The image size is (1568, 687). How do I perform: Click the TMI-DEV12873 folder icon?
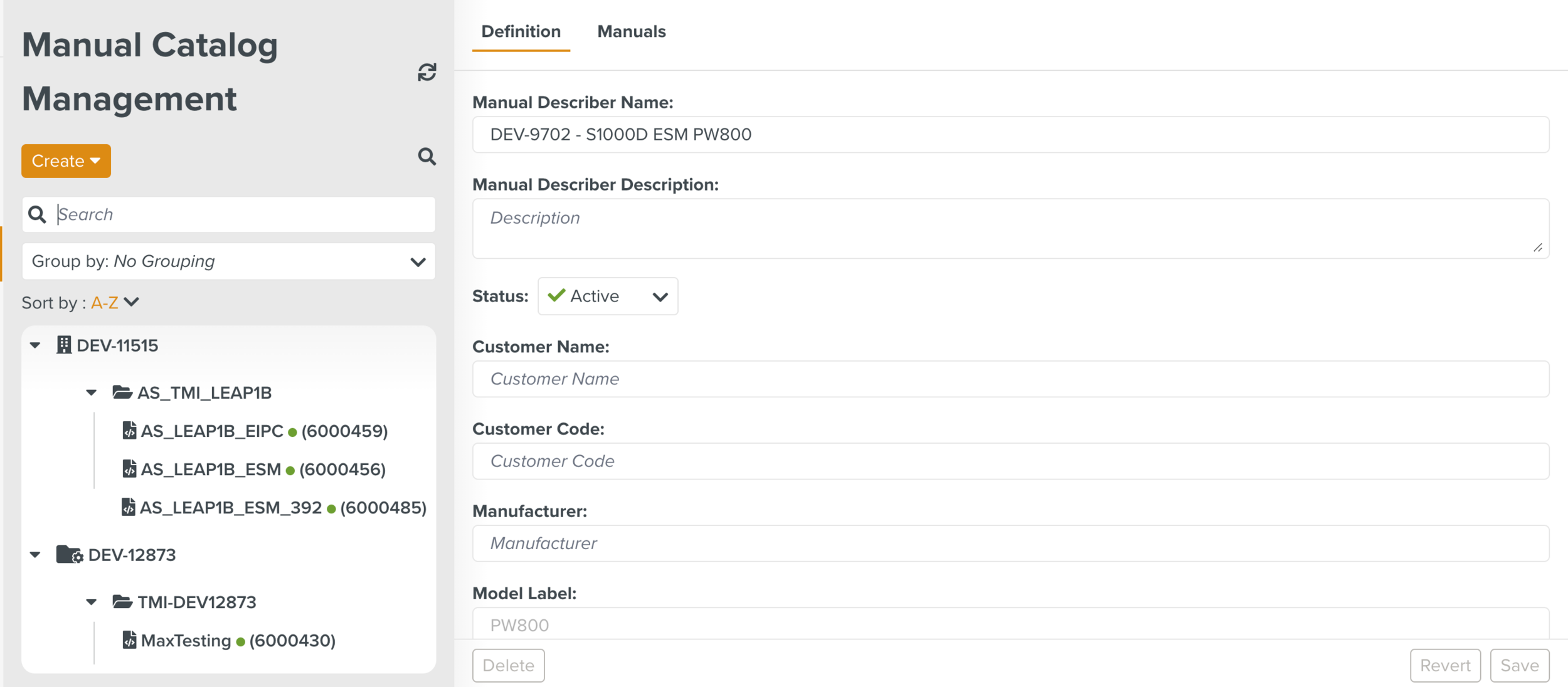(x=122, y=602)
